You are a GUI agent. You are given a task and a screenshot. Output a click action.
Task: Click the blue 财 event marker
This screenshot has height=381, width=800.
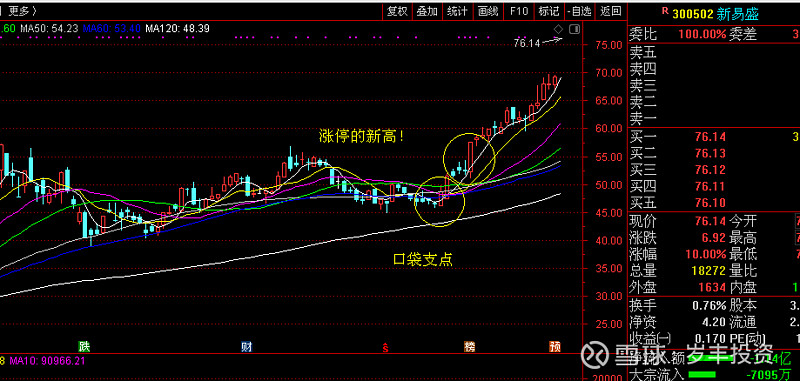[247, 347]
